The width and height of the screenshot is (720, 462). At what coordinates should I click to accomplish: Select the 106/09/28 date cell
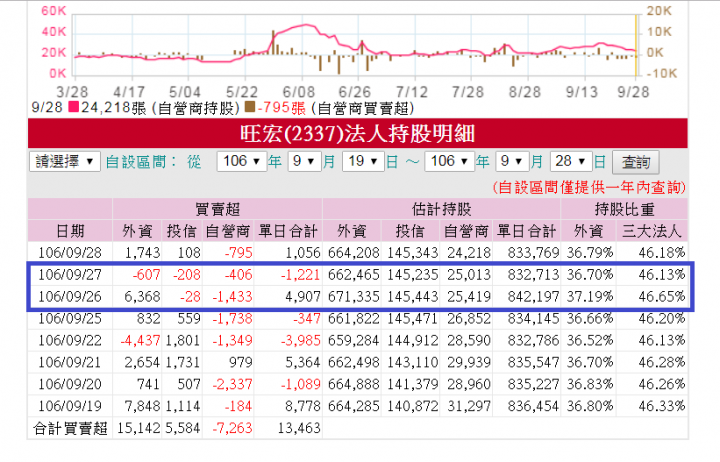pos(70,253)
